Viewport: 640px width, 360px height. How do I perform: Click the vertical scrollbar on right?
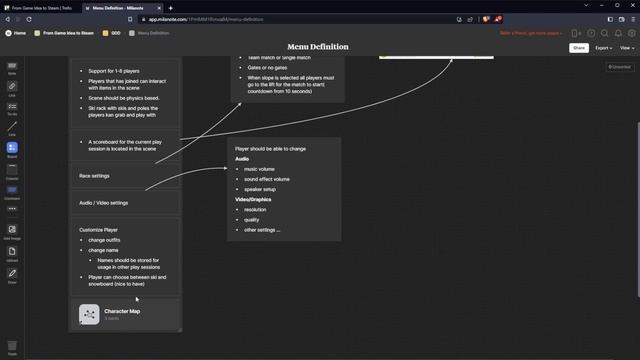(638, 209)
